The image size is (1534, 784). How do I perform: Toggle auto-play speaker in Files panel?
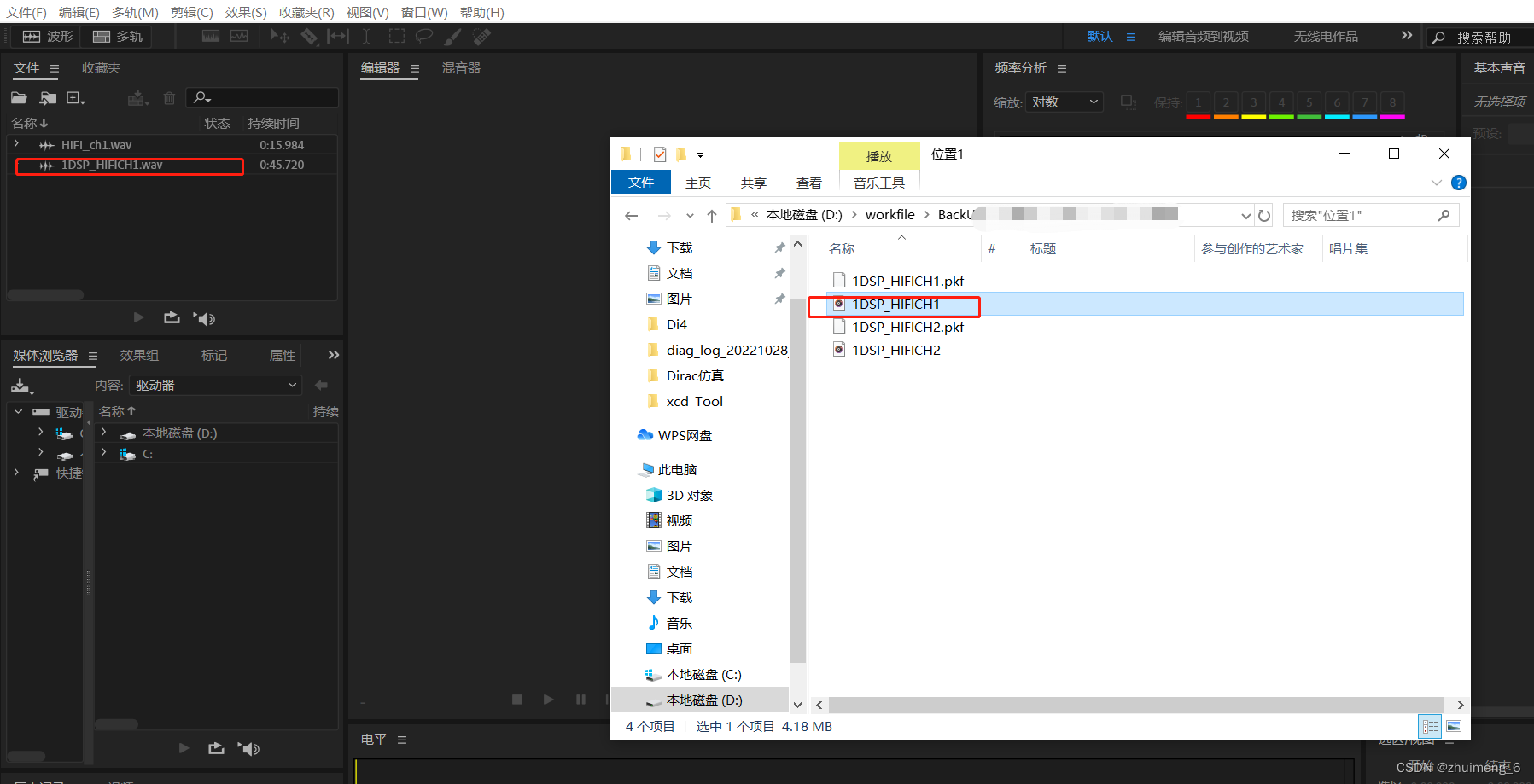coord(204,318)
